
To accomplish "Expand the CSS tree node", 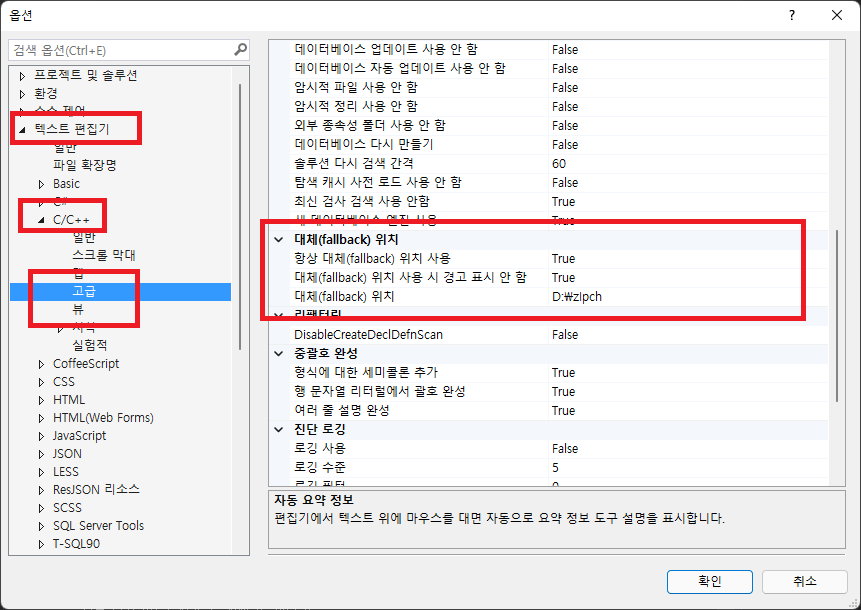I will pyautogui.click(x=41, y=382).
